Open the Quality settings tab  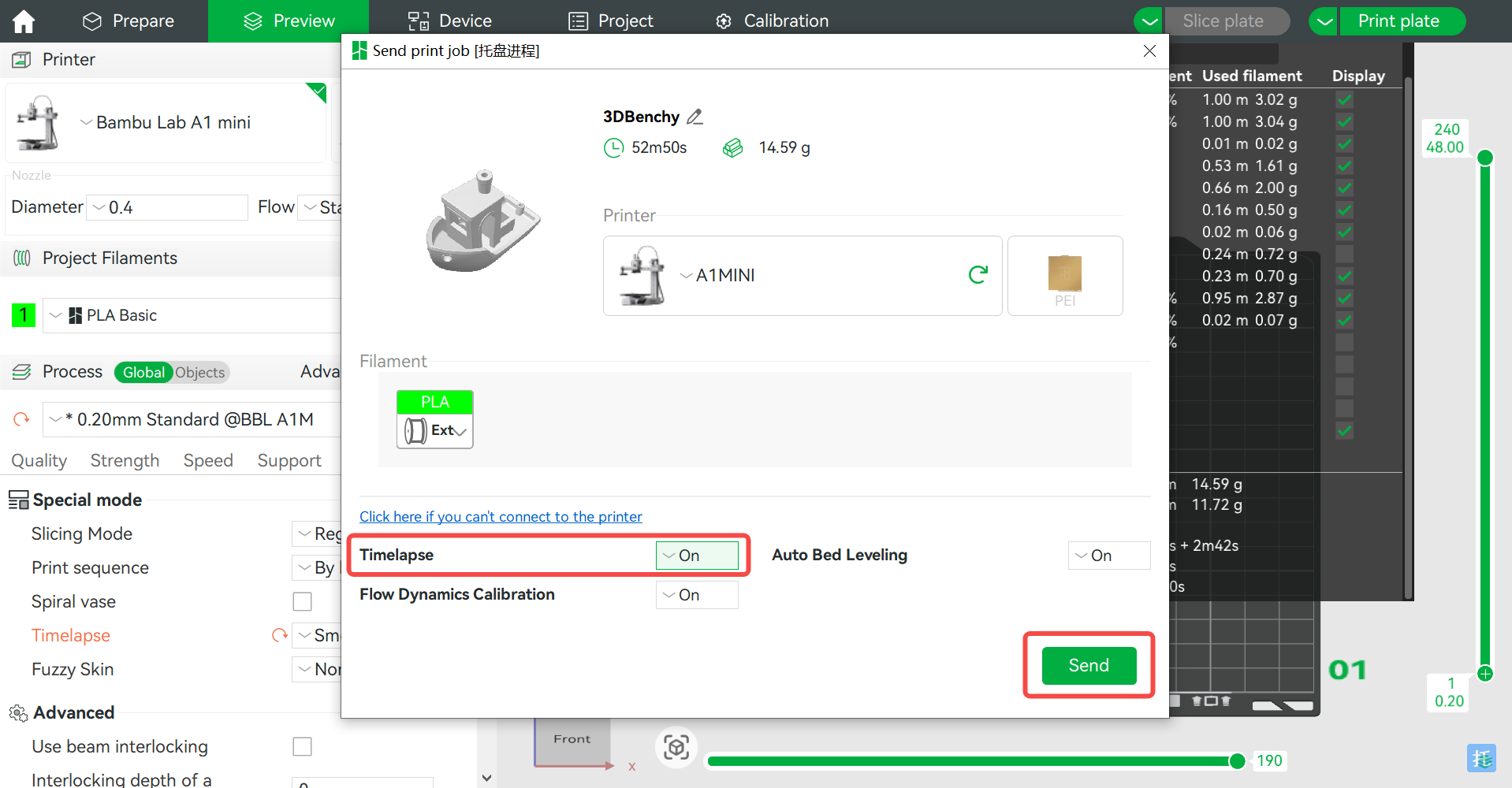(39, 460)
